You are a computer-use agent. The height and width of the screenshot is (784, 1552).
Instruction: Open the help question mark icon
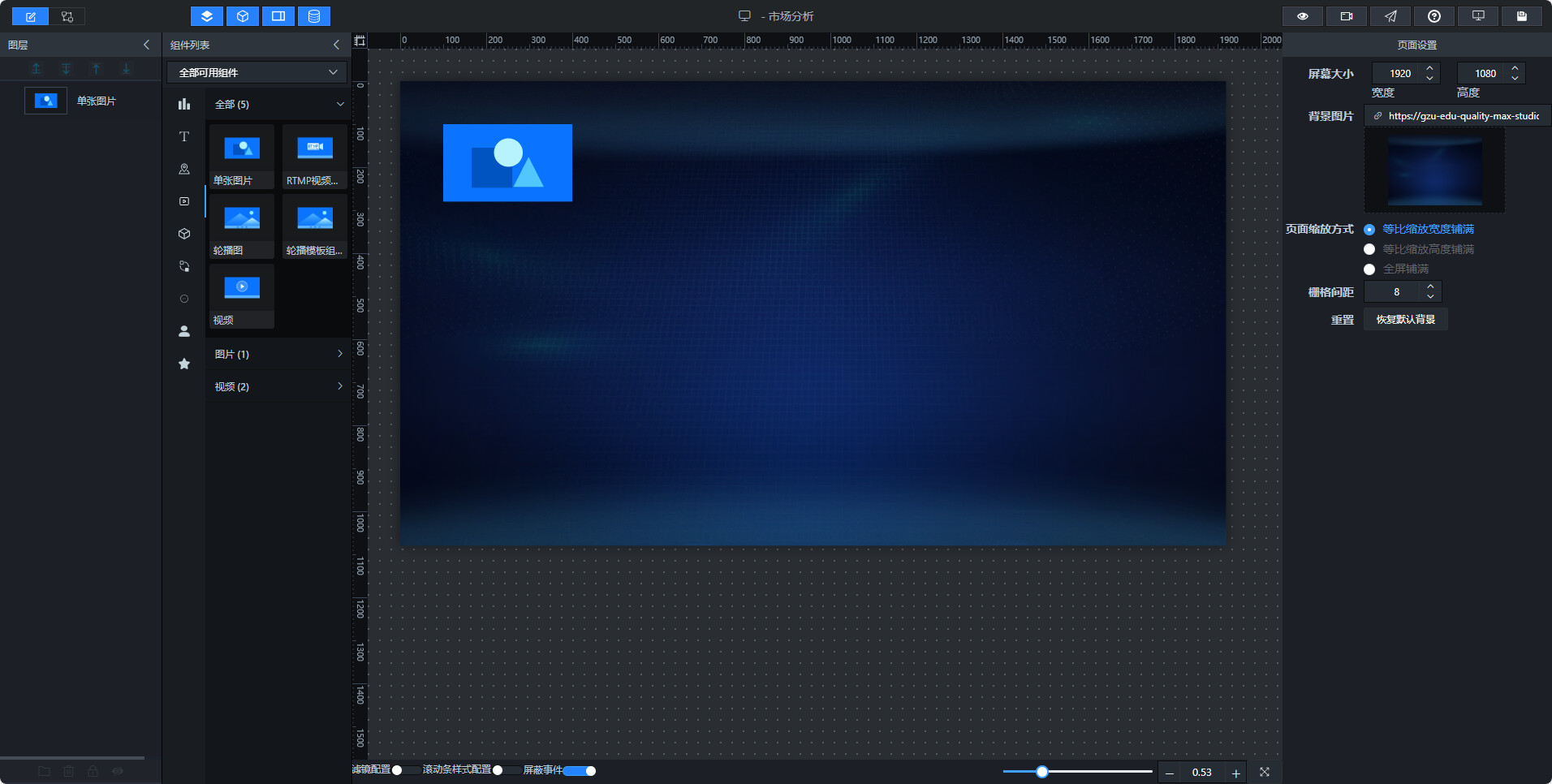[x=1434, y=16]
